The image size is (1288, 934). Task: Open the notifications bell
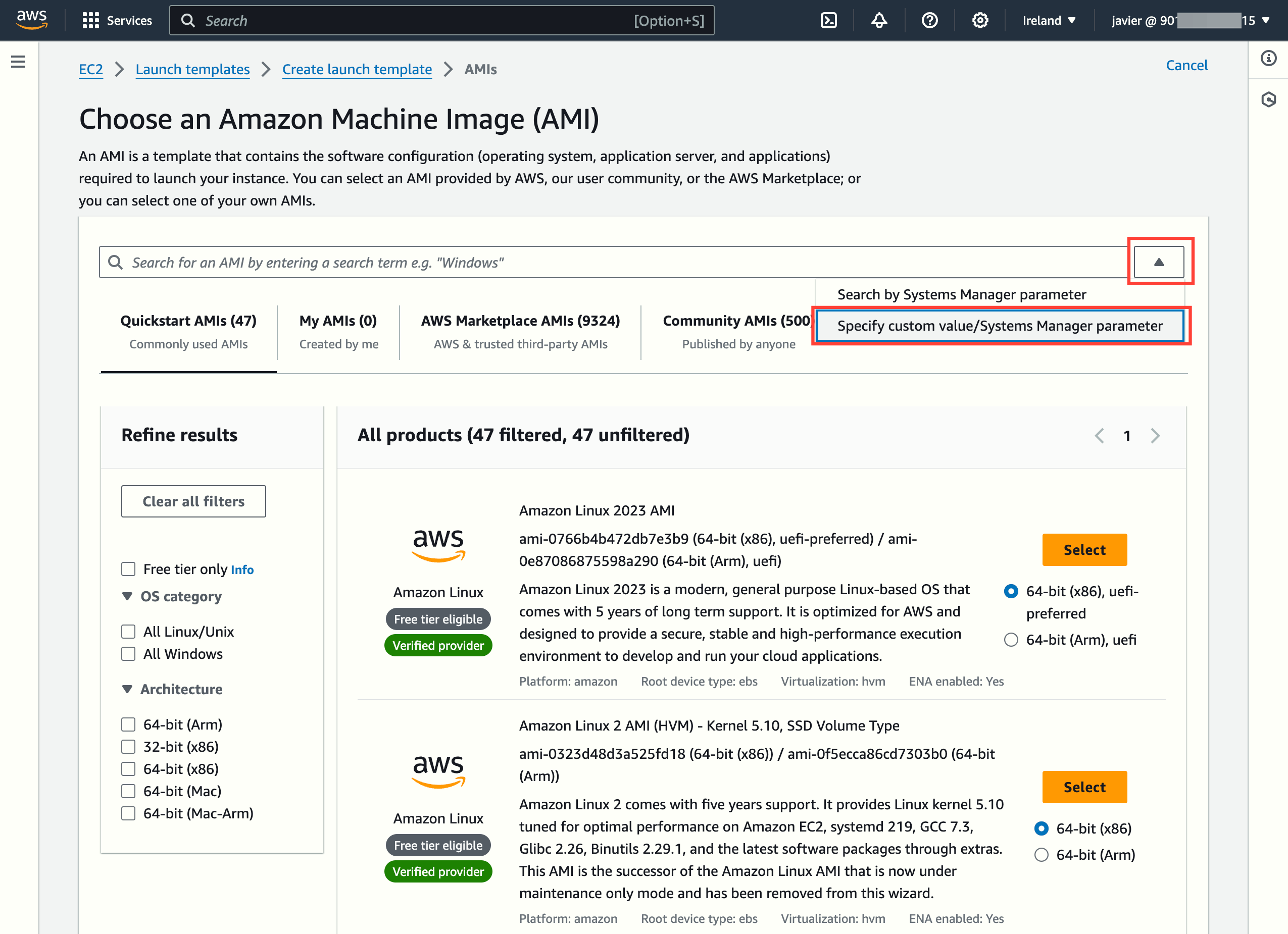(x=878, y=20)
